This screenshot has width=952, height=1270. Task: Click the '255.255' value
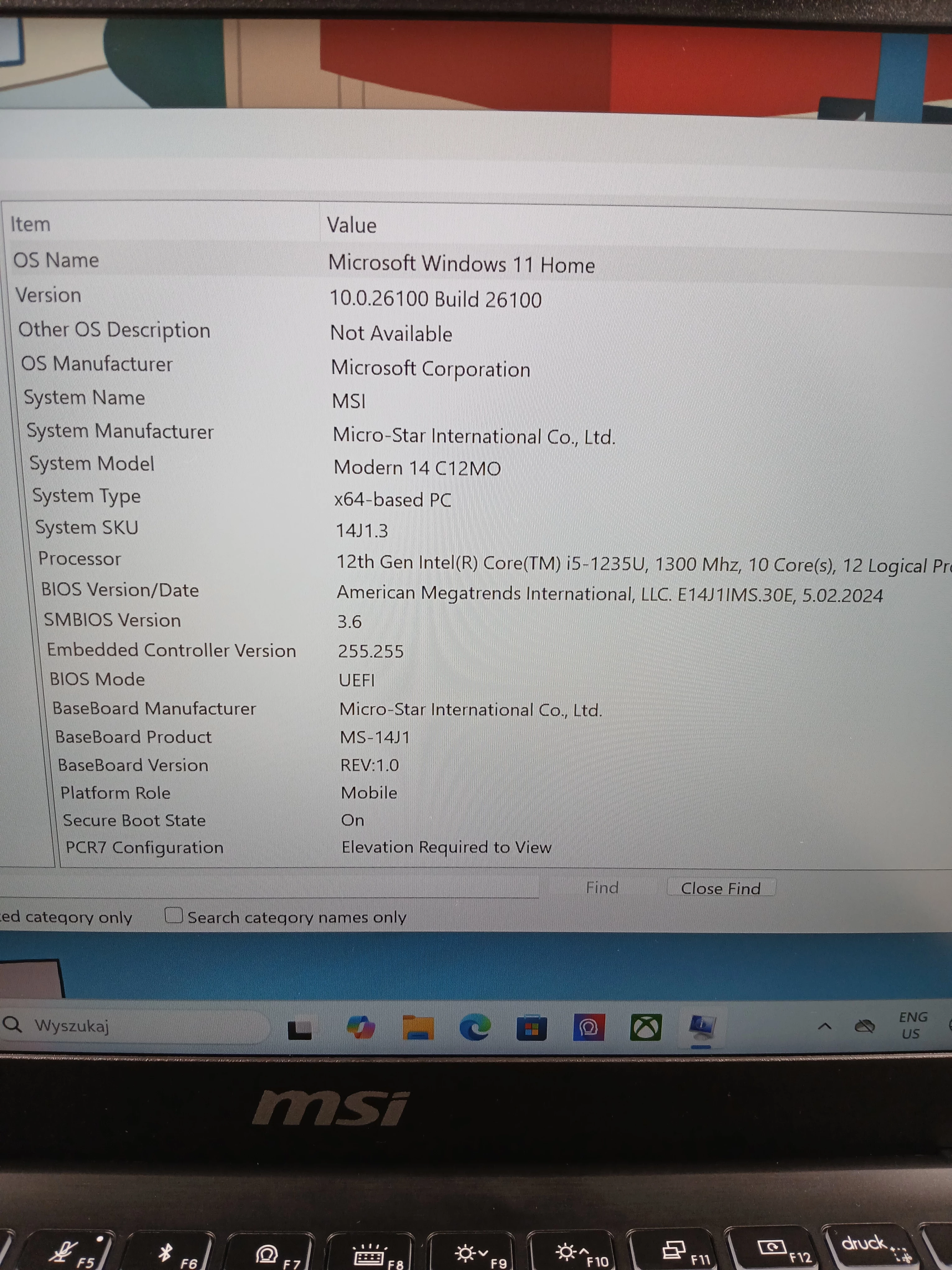click(x=371, y=651)
